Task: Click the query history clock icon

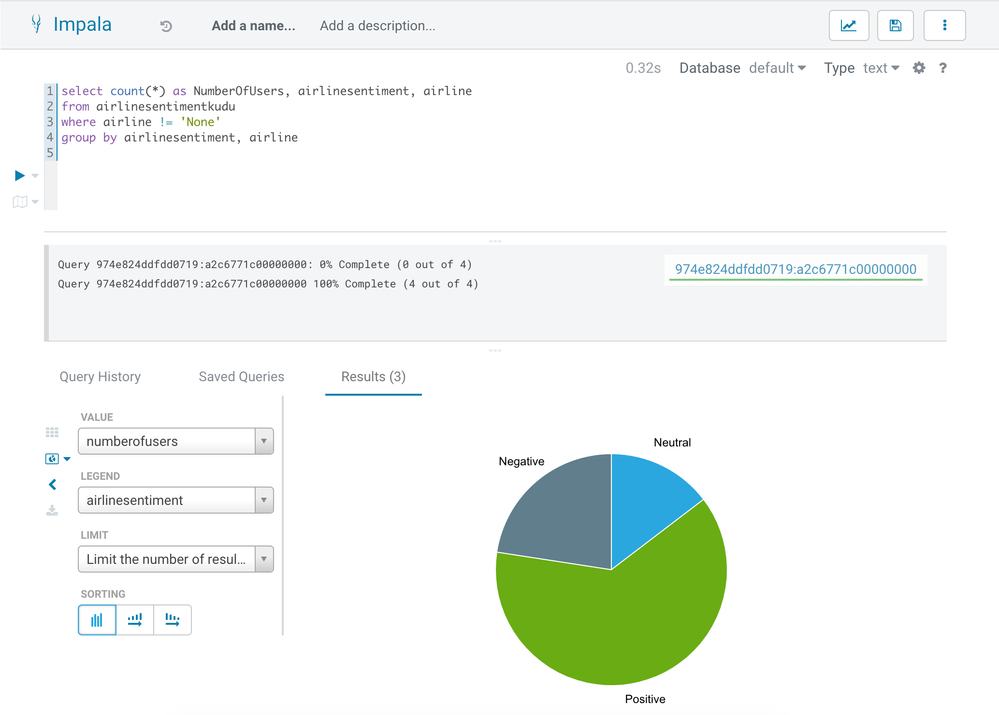Action: 166,26
